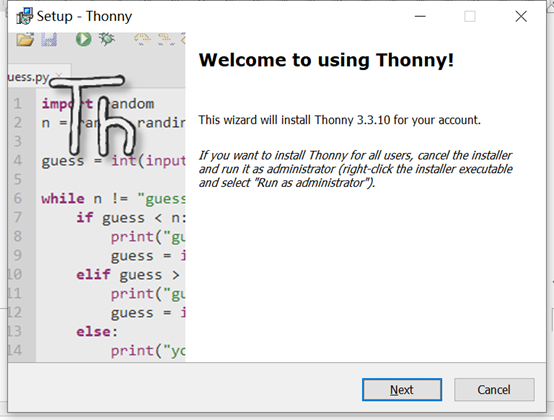
Task: Close the Setup - Thonny window
Action: pos(521,16)
